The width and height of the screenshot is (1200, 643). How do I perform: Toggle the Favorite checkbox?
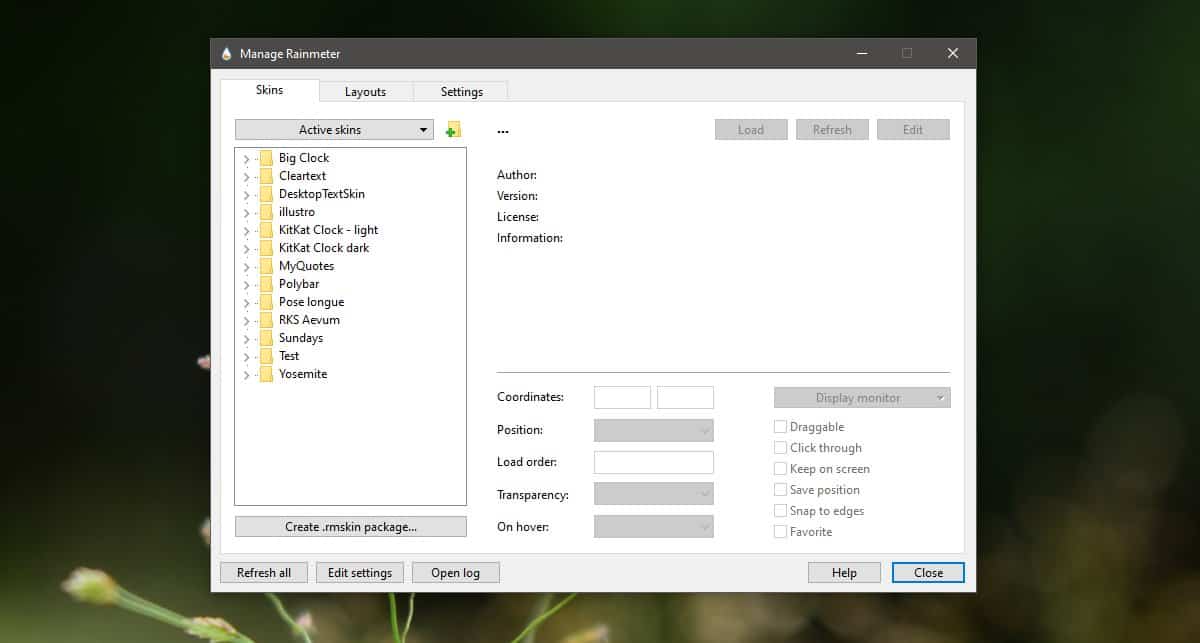(781, 532)
